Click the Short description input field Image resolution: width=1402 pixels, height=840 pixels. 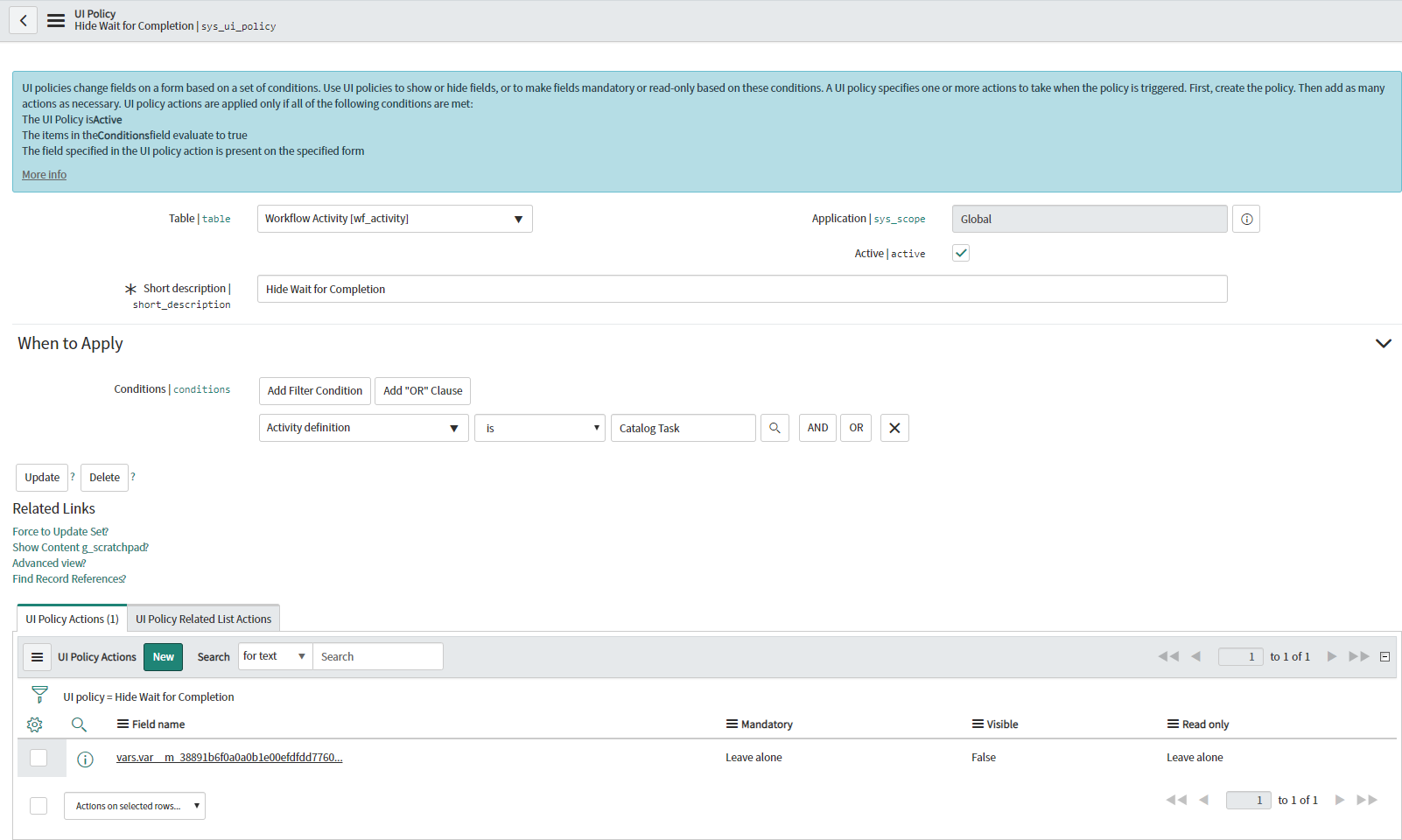point(742,289)
